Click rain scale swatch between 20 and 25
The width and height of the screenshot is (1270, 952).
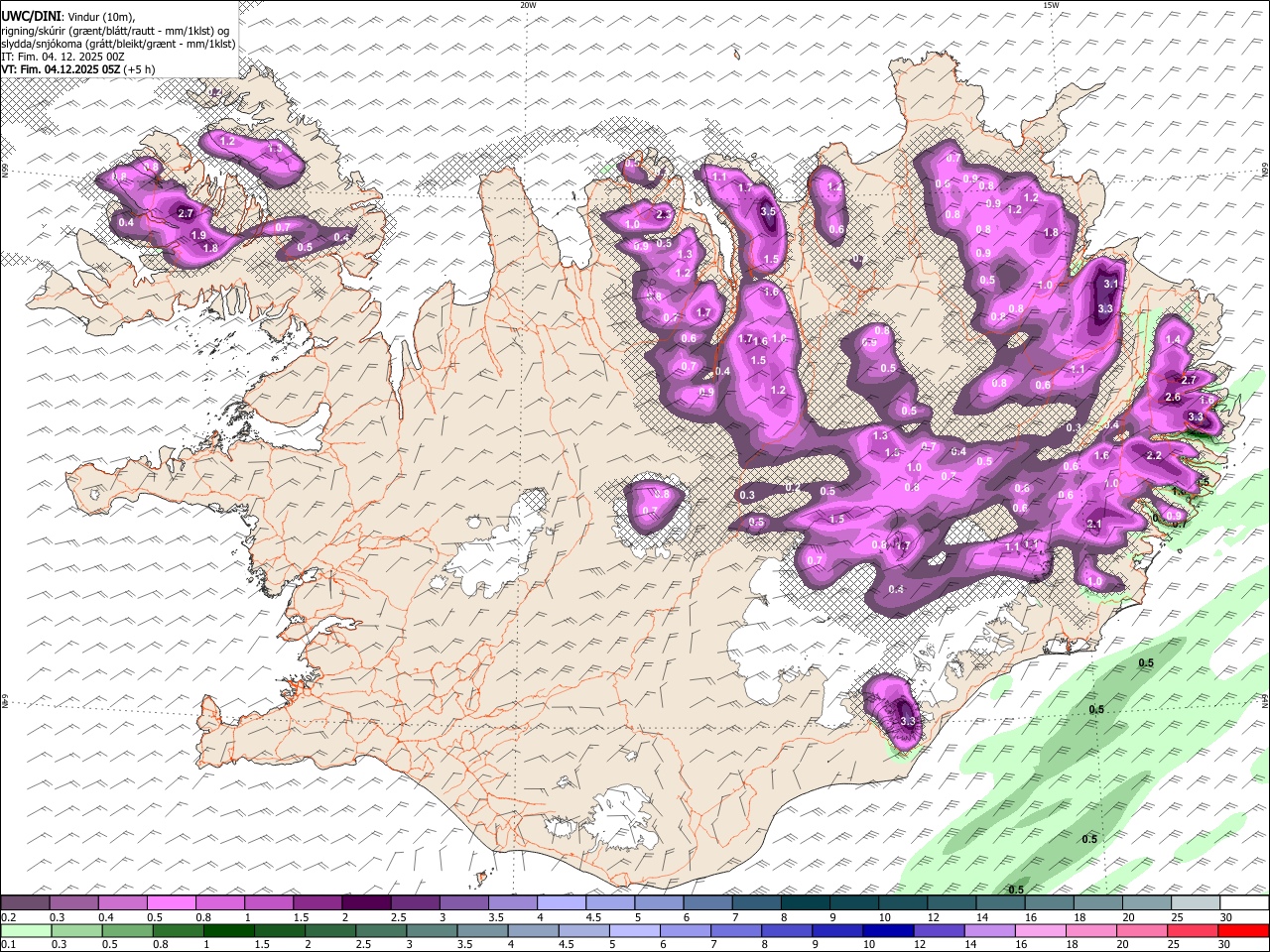[x=1140, y=930]
